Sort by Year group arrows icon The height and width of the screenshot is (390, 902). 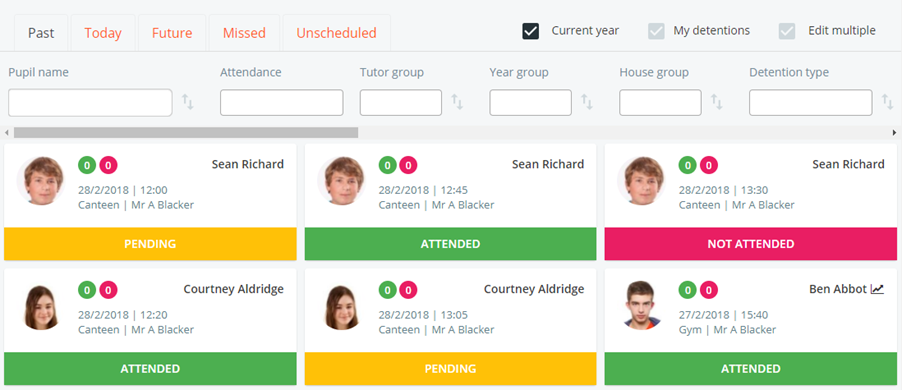pos(587,102)
